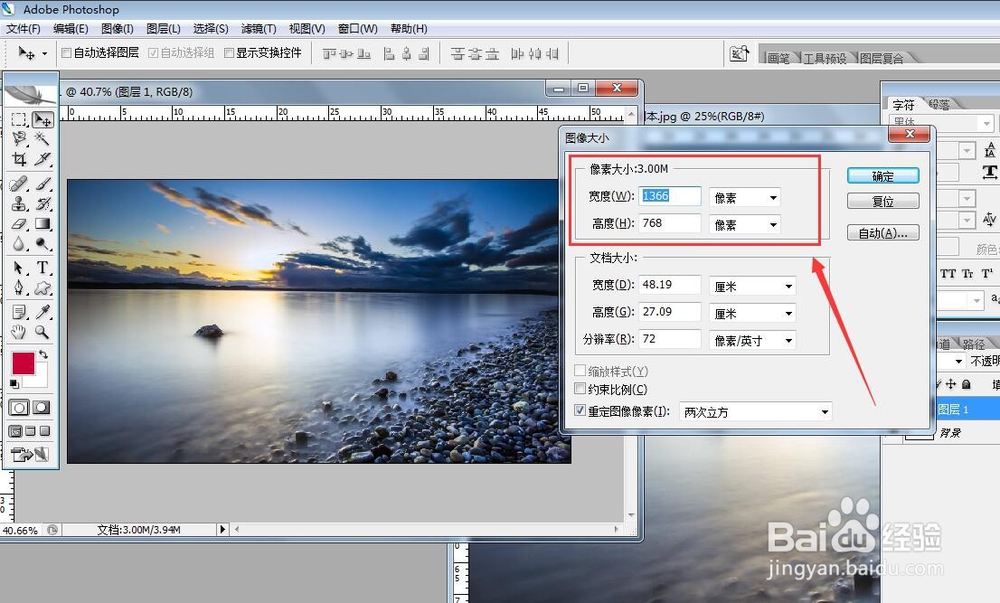
Task: Check the 约束比例 checkbox
Action: (580, 388)
